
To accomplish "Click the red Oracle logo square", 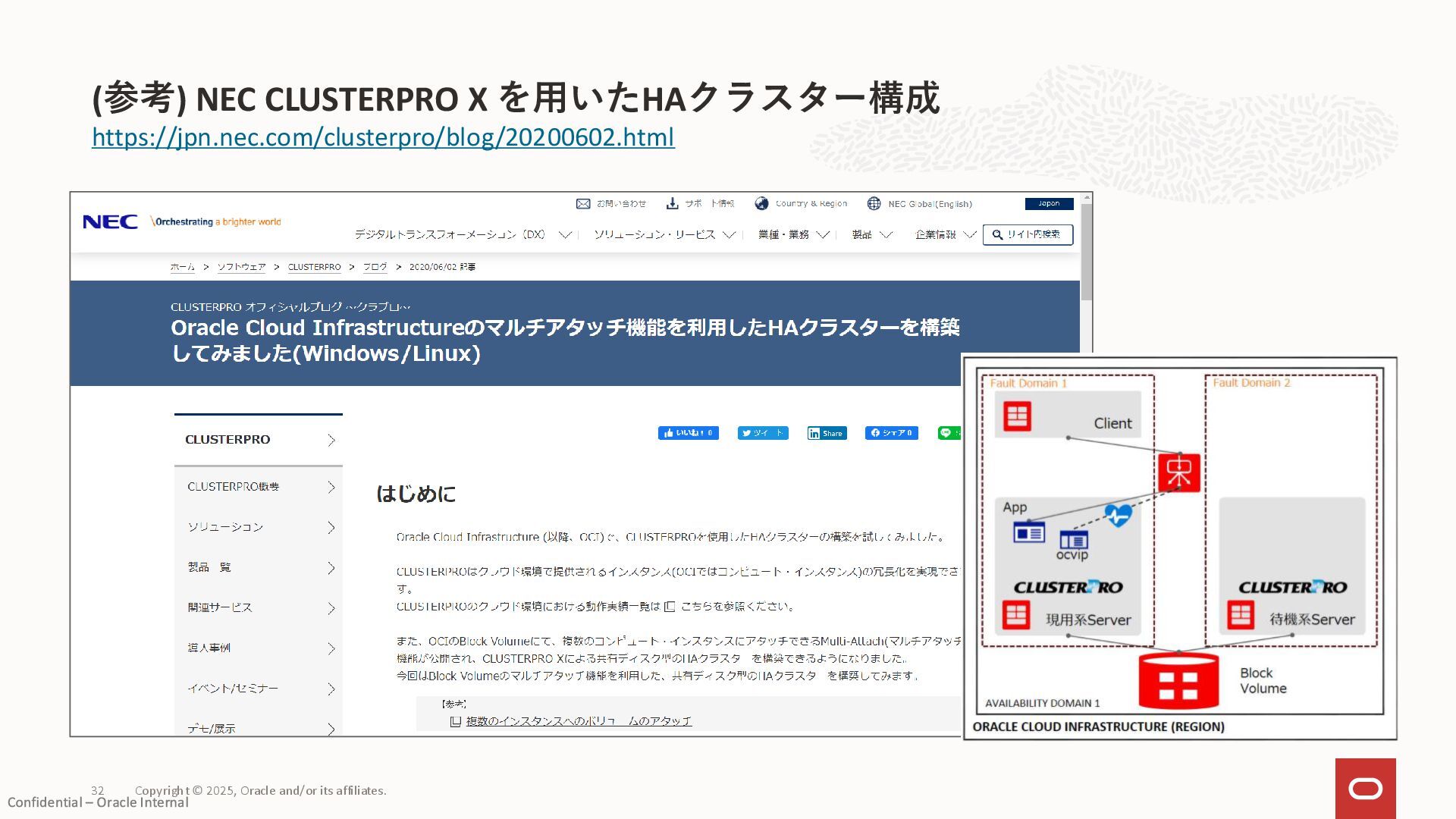I will [x=1365, y=789].
